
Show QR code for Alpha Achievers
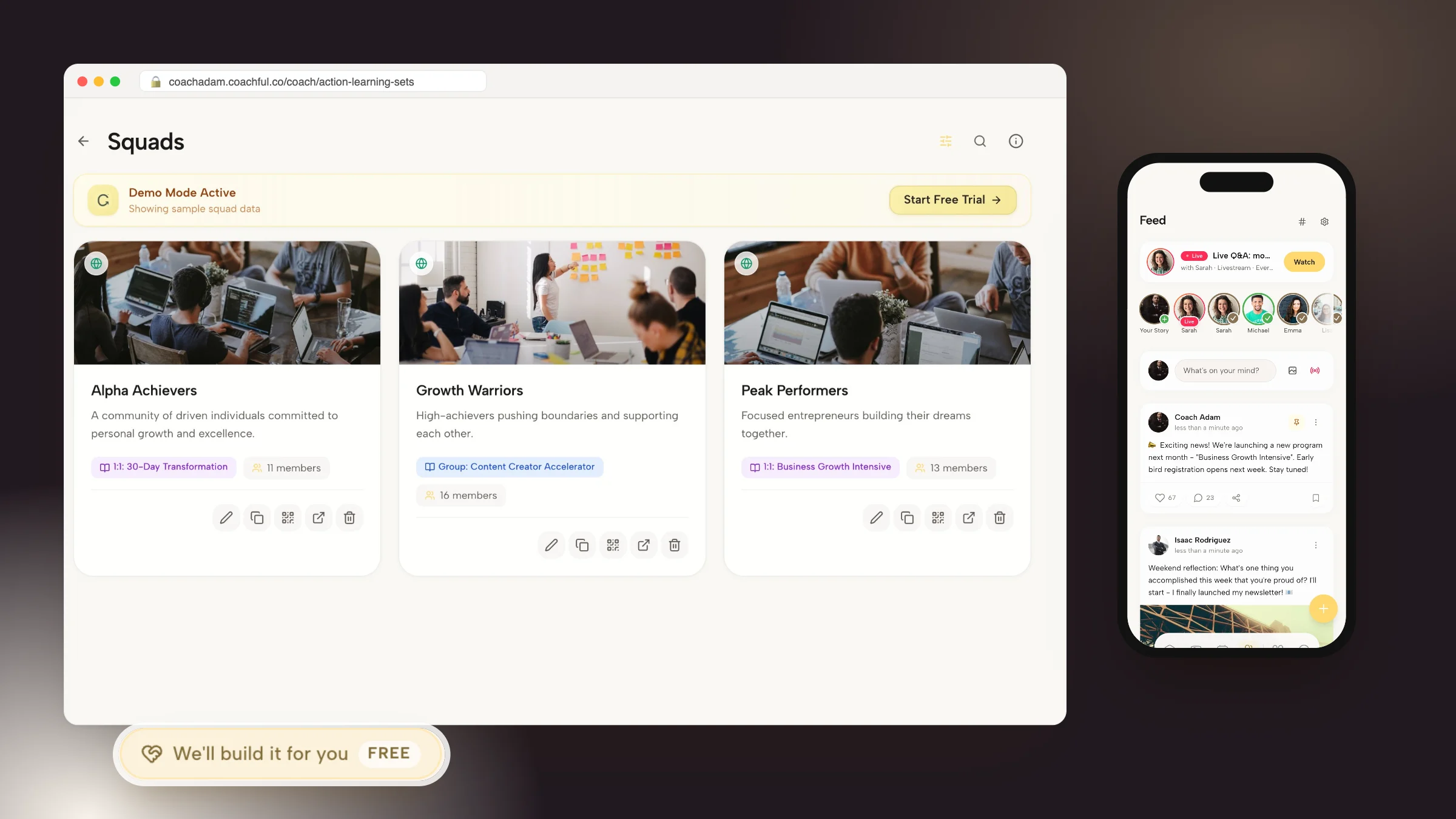click(x=288, y=517)
